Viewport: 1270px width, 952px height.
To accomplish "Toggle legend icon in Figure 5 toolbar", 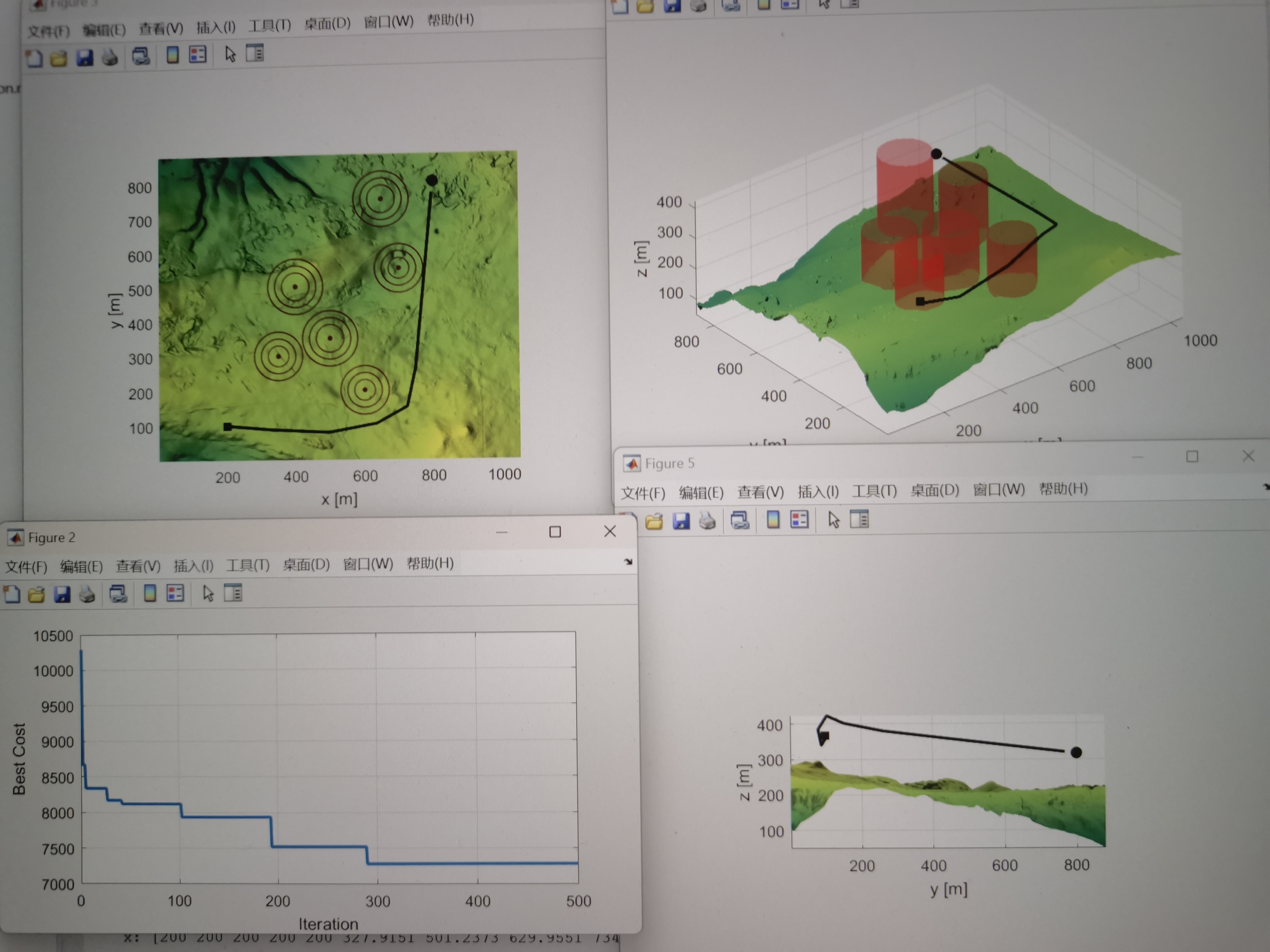I will (799, 519).
